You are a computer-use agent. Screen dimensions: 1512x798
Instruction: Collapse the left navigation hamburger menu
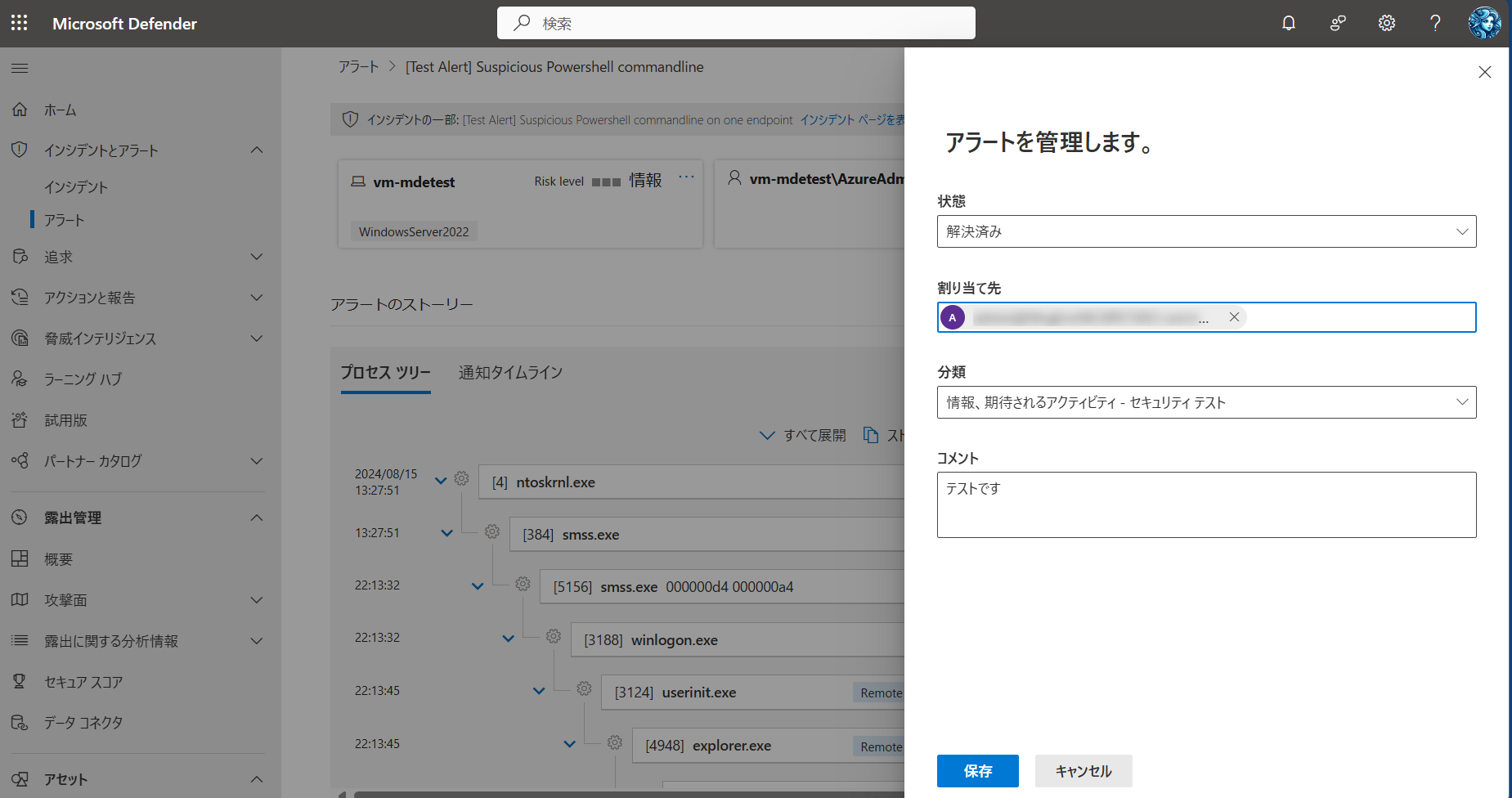pos(20,69)
